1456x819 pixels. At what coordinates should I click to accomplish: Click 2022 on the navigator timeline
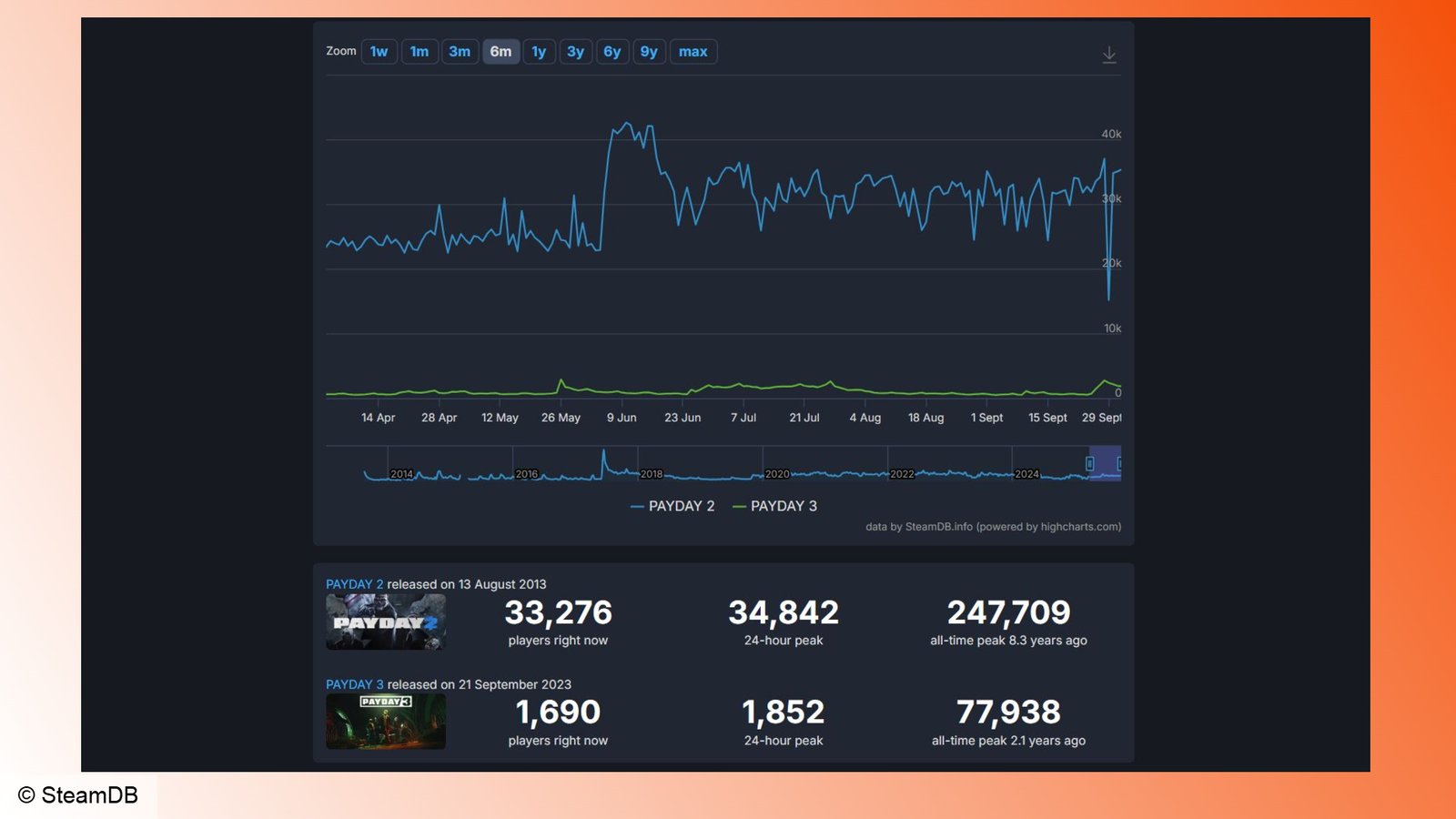point(902,474)
